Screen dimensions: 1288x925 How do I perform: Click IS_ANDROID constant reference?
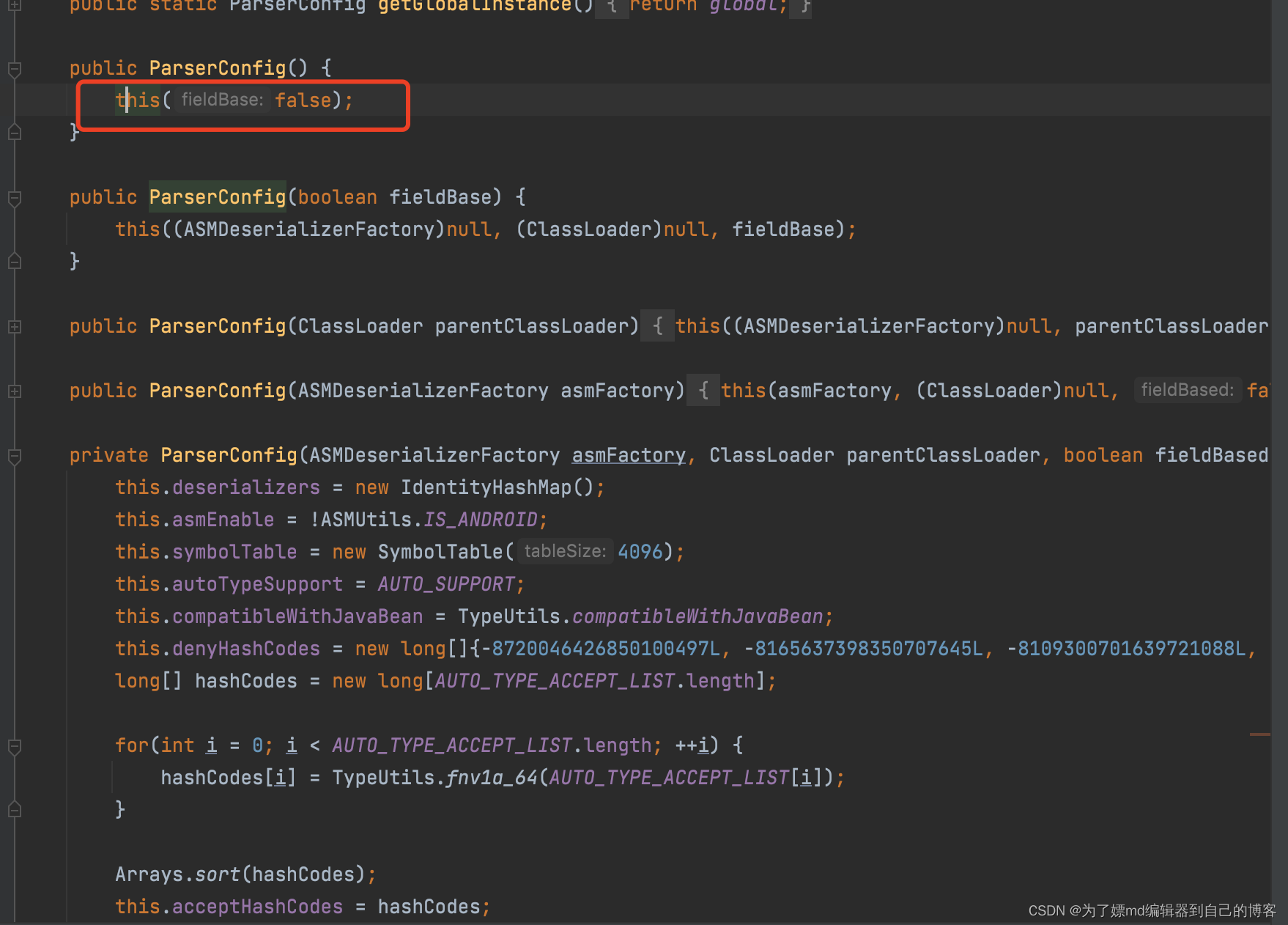pyautogui.click(x=481, y=520)
